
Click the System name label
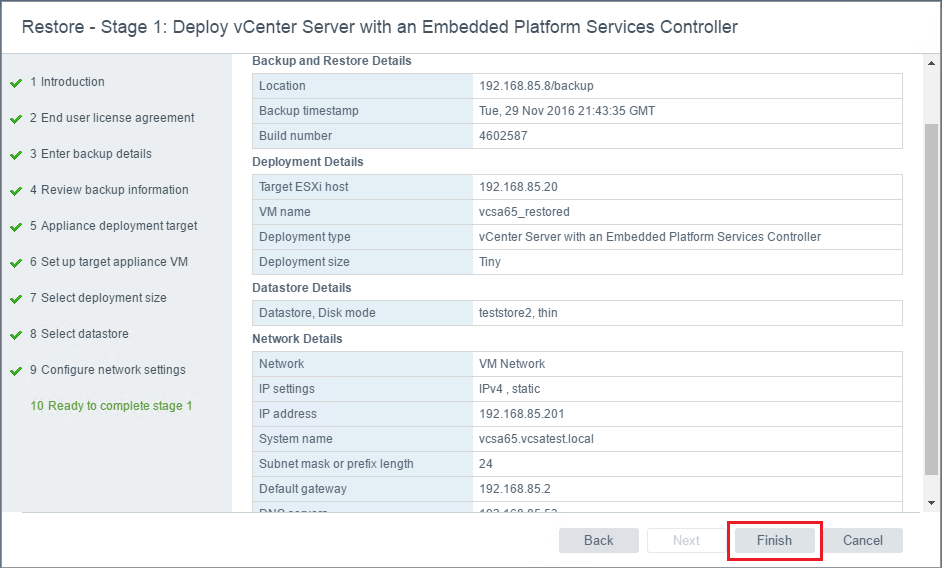[296, 439]
